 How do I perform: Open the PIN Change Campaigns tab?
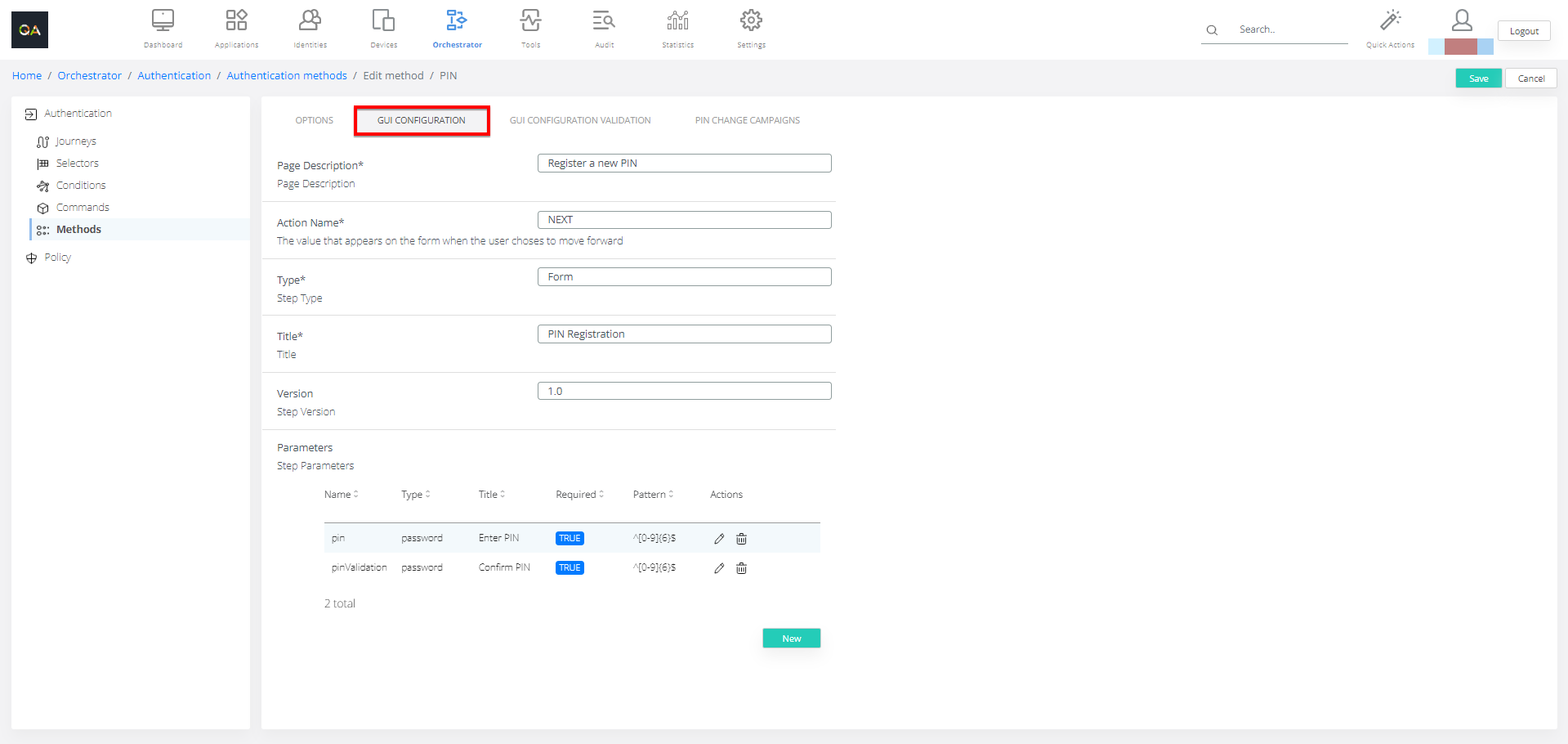[747, 120]
